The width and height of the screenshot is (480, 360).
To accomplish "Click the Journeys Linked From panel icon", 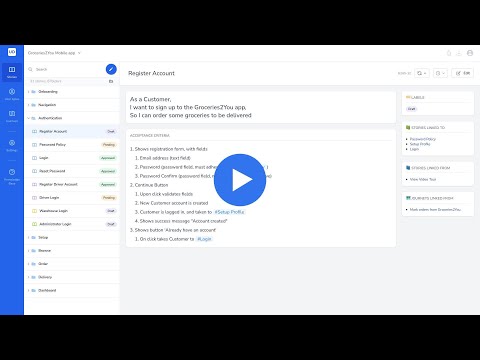I will (x=408, y=198).
